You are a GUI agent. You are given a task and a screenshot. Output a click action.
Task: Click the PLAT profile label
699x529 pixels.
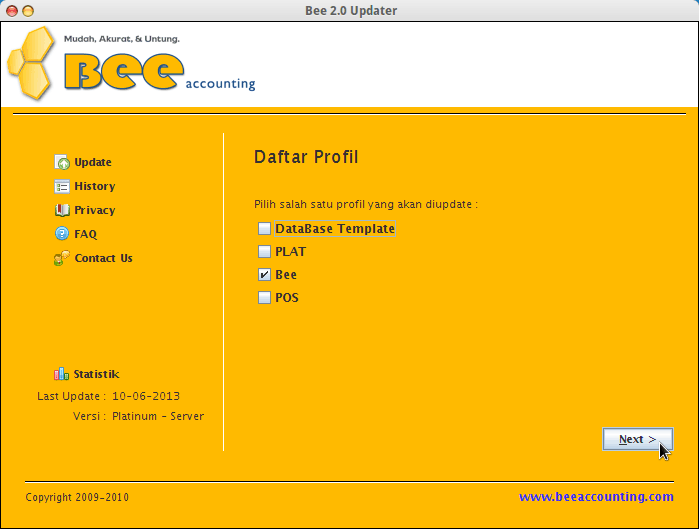(291, 252)
